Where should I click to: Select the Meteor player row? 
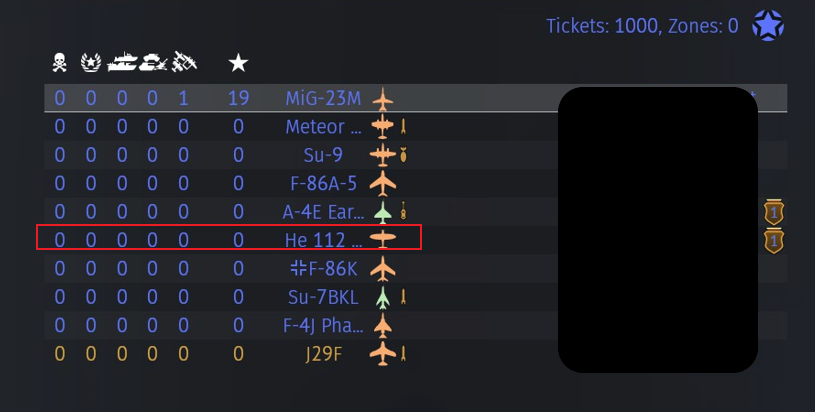229,127
